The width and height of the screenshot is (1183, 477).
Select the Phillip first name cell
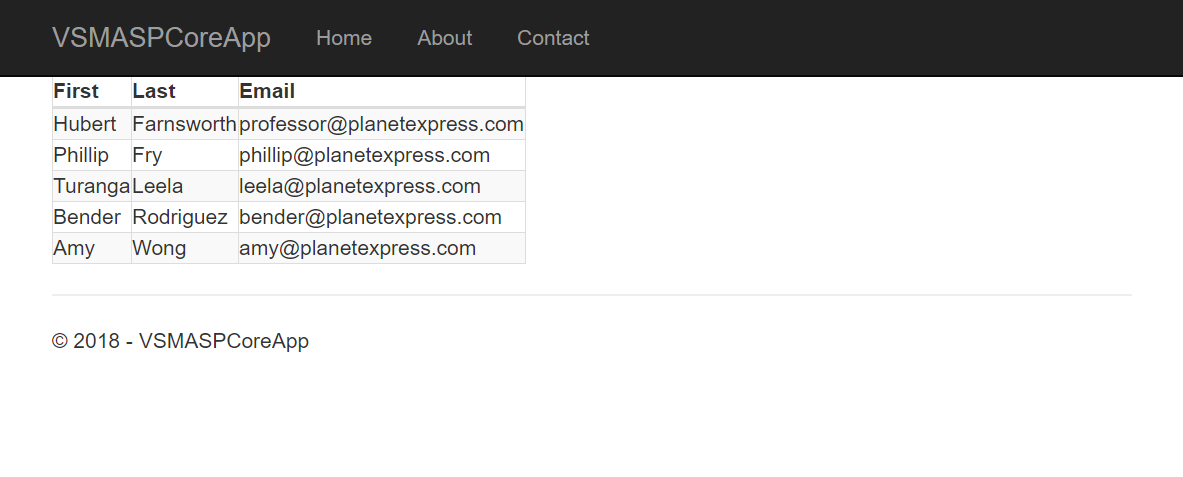pos(81,156)
